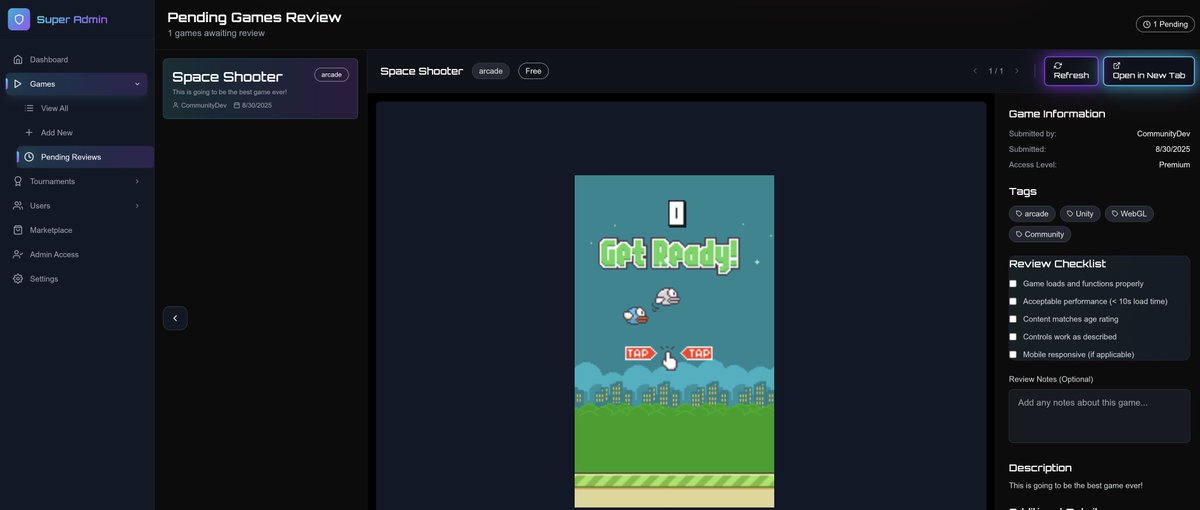Click the Refresh button

pos(1071,71)
